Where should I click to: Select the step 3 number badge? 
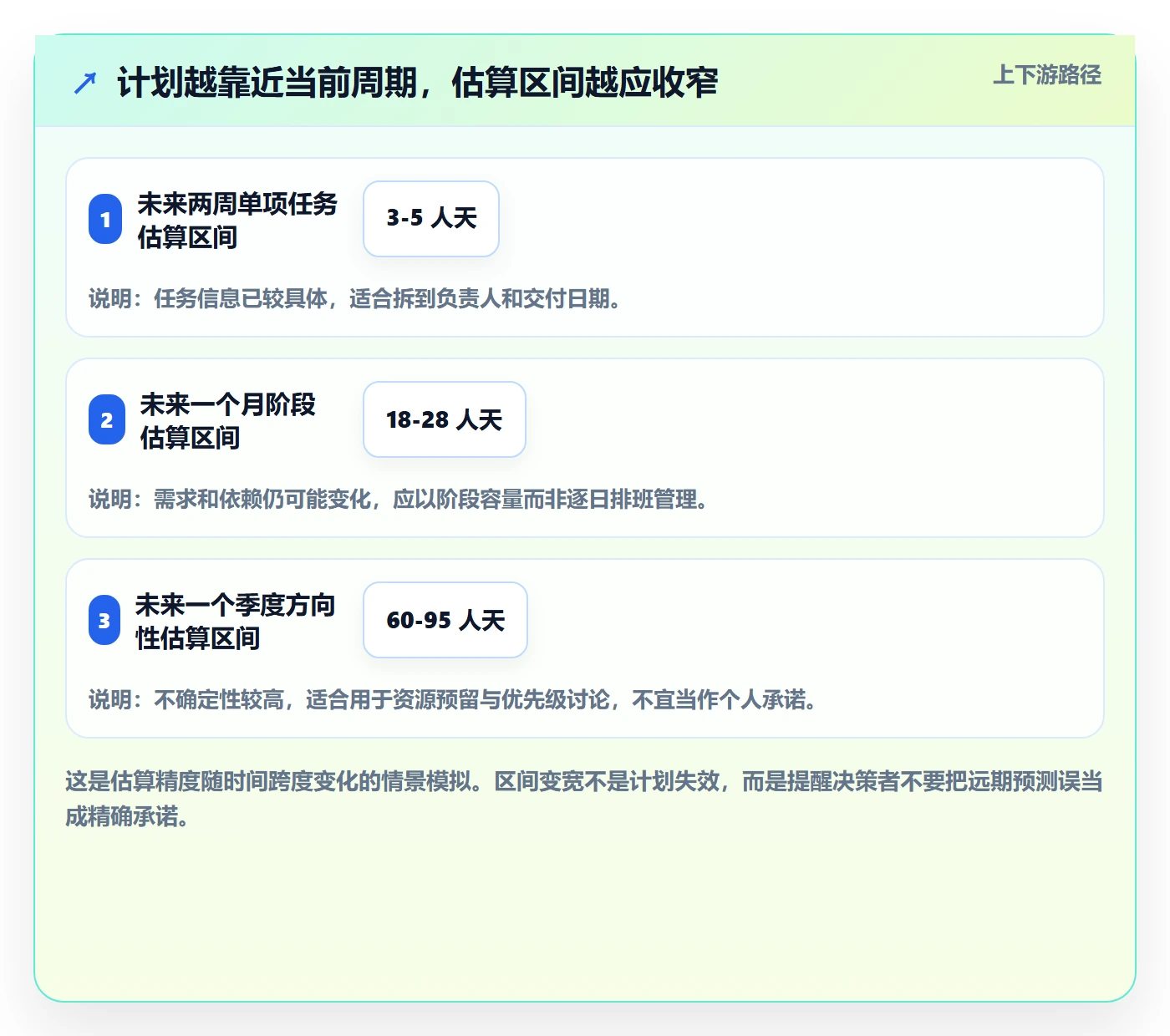104,620
